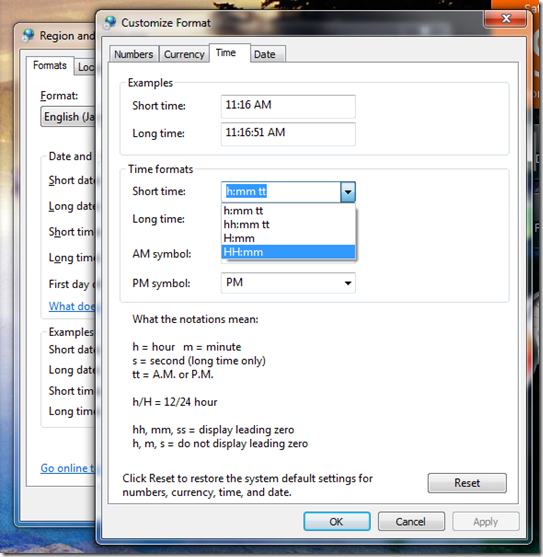Confirm with the OK button
543x557 pixels.
tap(337, 521)
